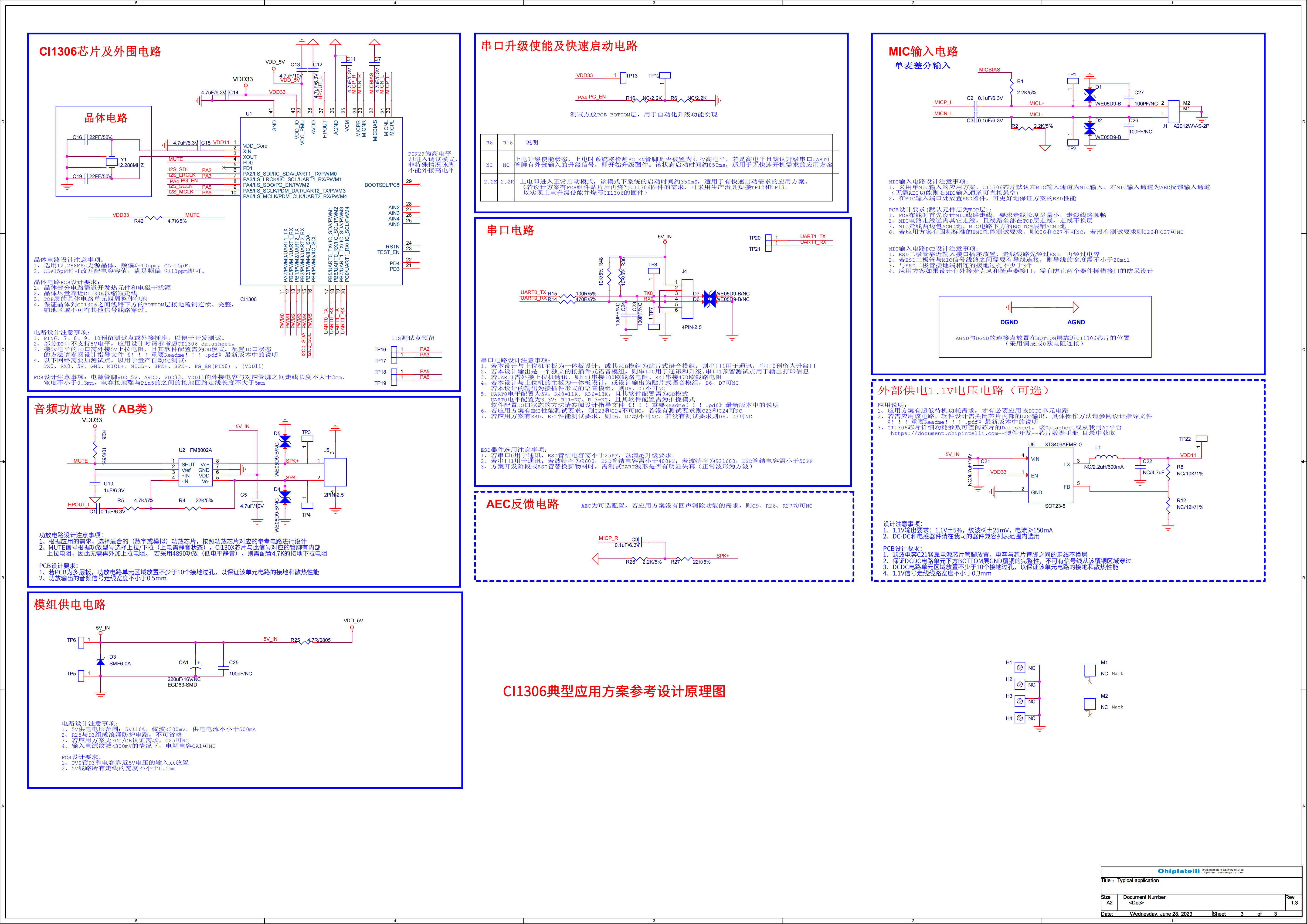Select the U1 designator above the chip
This screenshot has width=1307, height=924.
249,114
